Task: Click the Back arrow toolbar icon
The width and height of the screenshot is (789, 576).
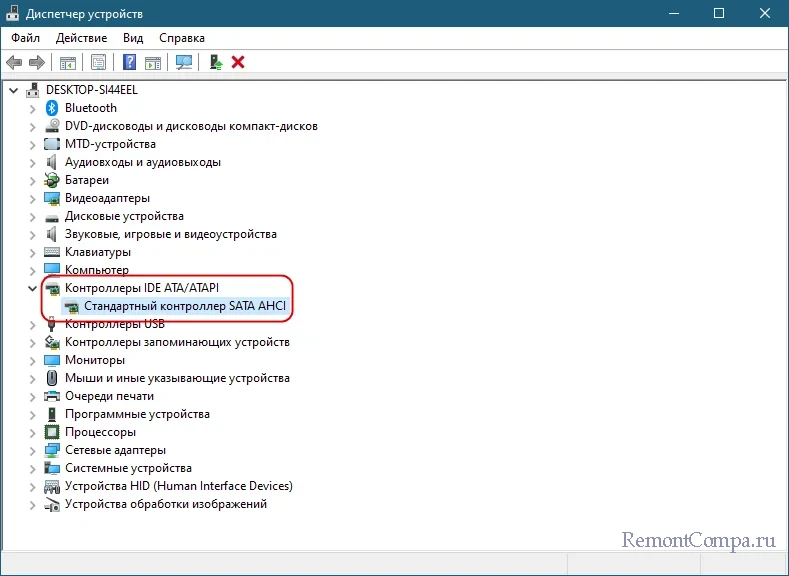Action: point(14,62)
